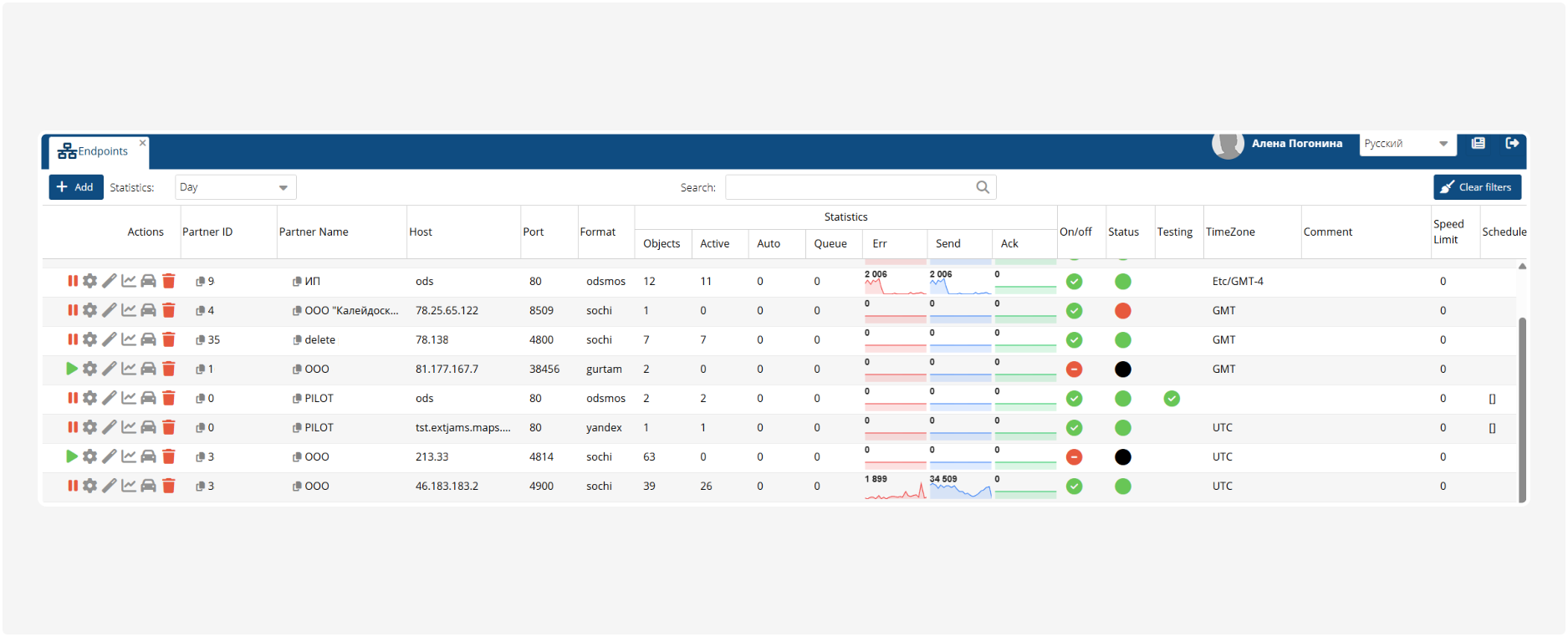1568x637 pixels.
Task: Toggle Testing checkmark for PILOT ods row
Action: click(1172, 399)
